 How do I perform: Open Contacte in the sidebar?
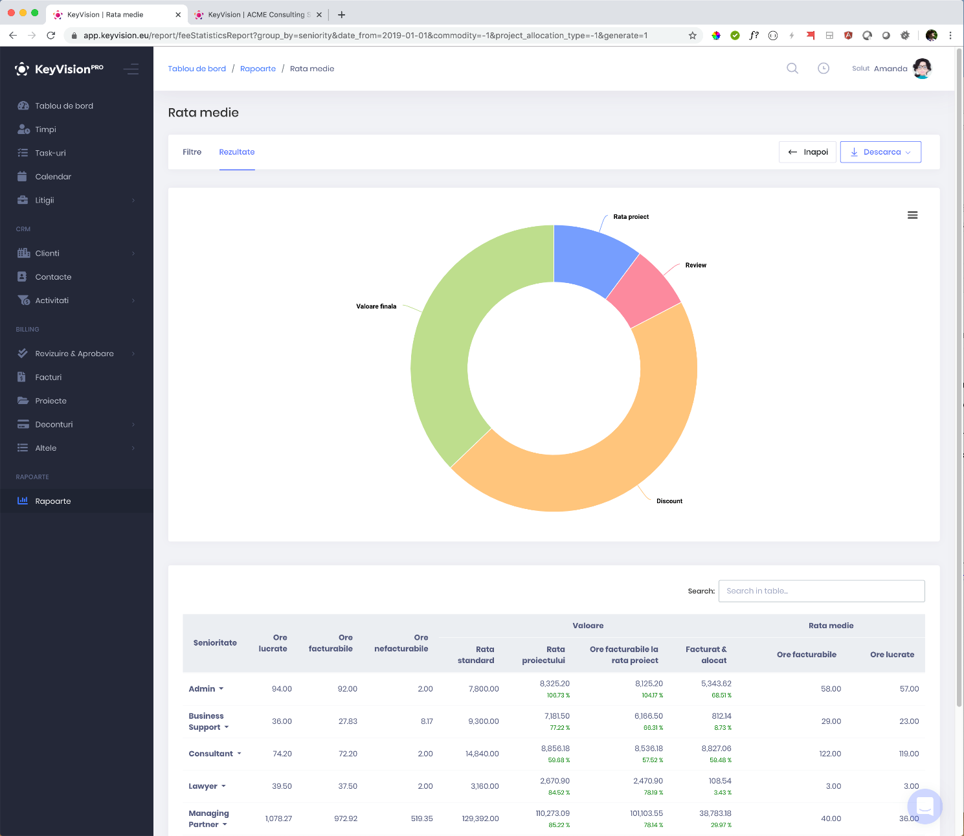coord(53,277)
